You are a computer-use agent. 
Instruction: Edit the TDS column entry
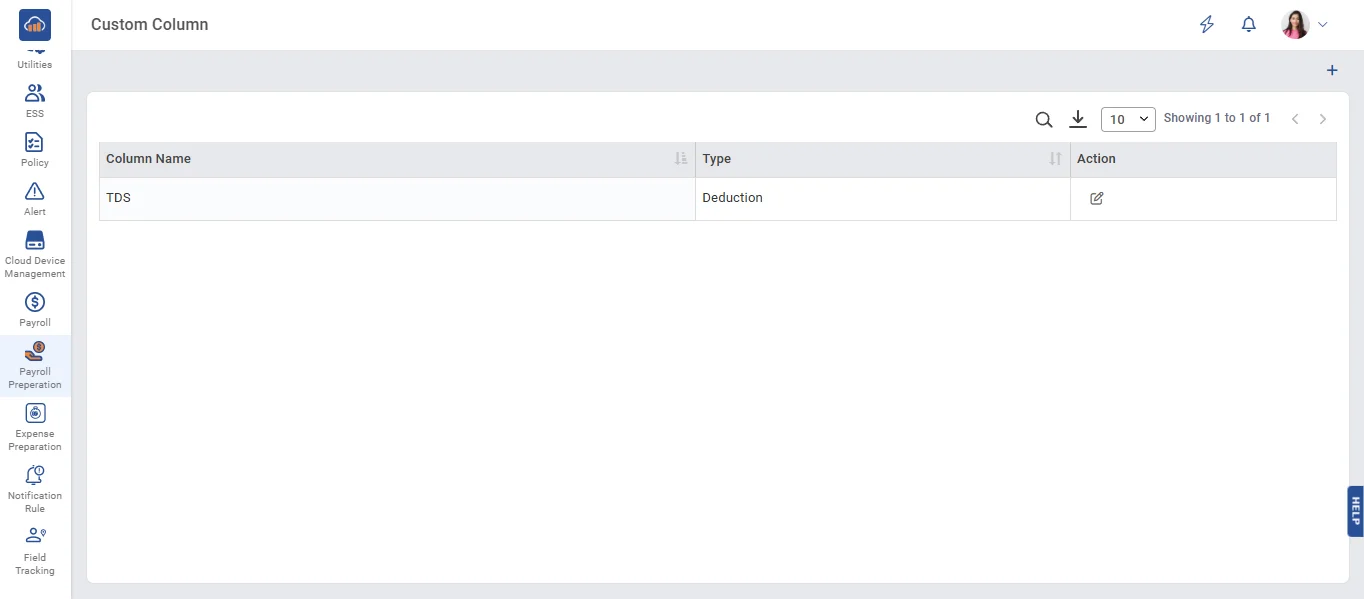tap(1096, 198)
